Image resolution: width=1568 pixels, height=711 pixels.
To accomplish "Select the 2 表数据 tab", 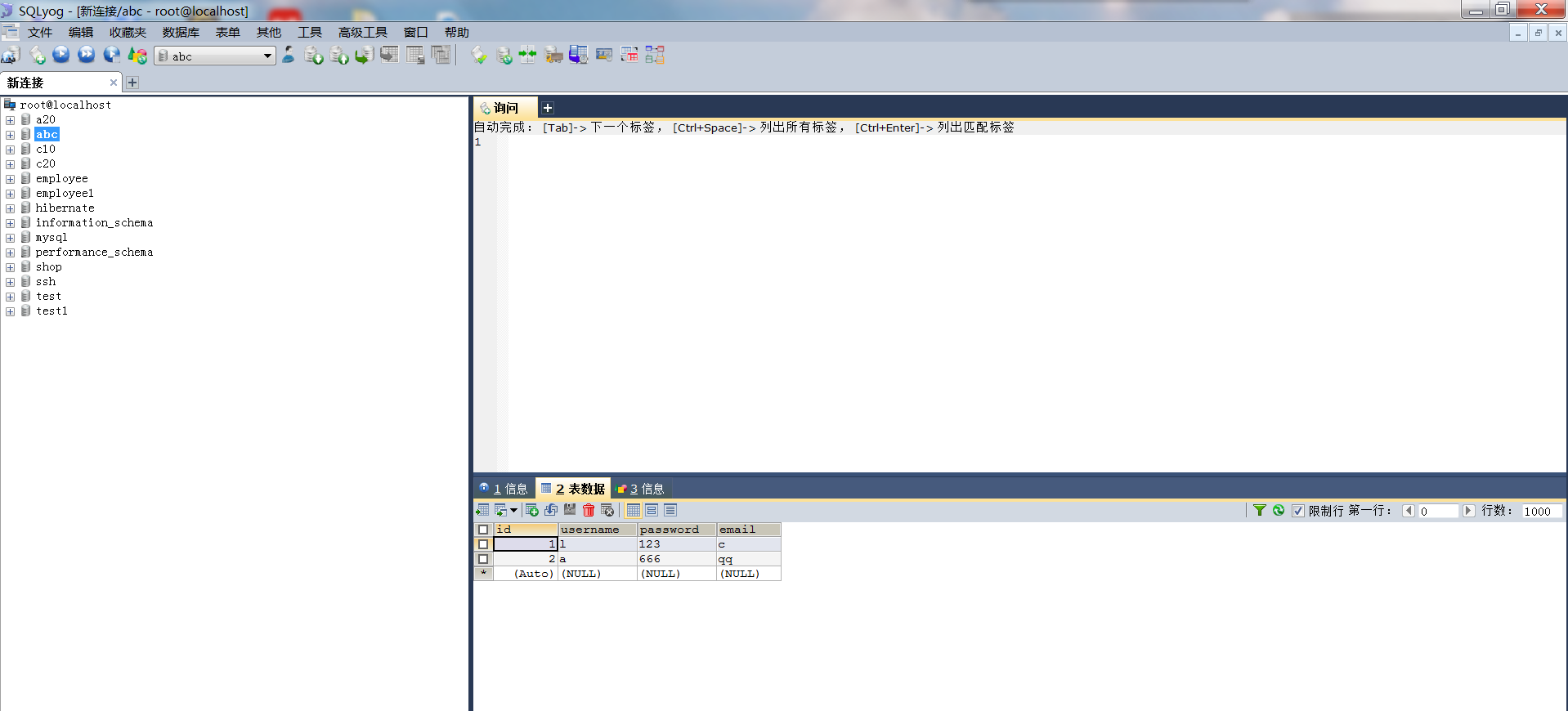I will point(572,489).
